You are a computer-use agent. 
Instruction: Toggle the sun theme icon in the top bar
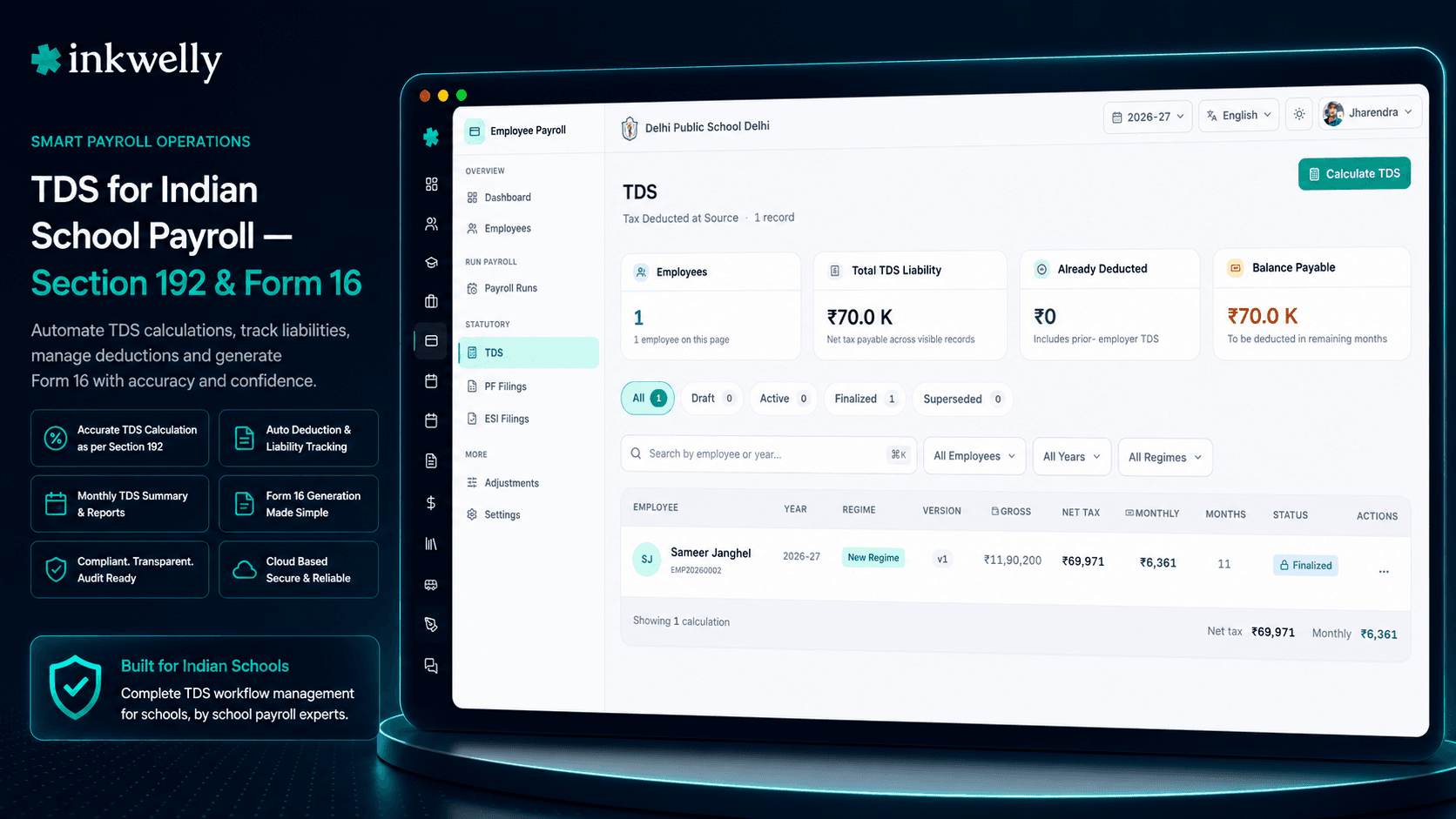point(1299,114)
